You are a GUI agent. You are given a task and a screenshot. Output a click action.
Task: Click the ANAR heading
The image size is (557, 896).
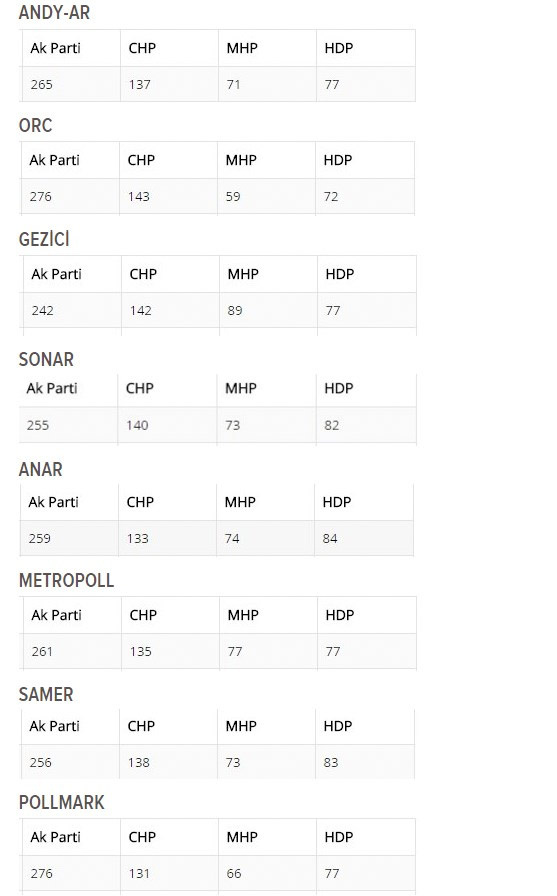point(41,470)
